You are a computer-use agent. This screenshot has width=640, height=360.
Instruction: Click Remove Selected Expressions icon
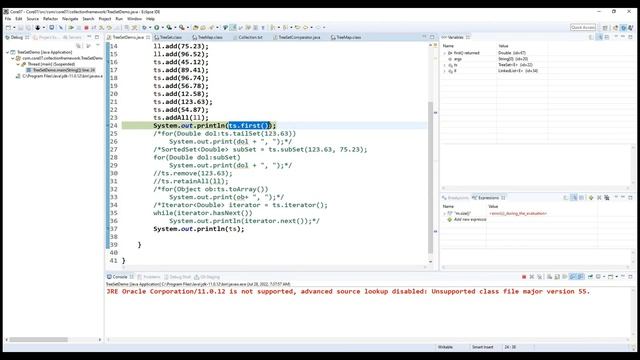coord(599,198)
